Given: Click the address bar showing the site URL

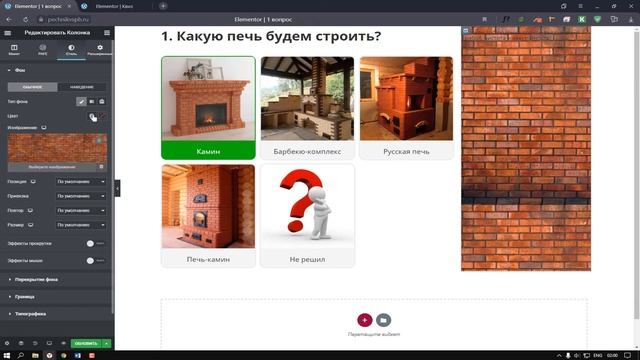Looking at the screenshot, I should [68, 19].
